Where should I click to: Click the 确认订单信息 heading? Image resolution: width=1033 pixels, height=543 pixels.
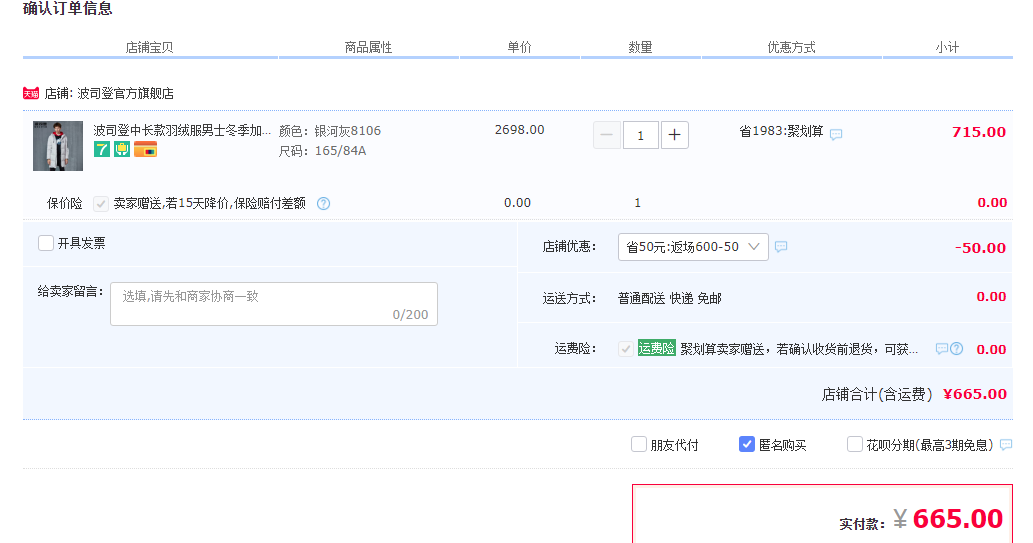68,9
